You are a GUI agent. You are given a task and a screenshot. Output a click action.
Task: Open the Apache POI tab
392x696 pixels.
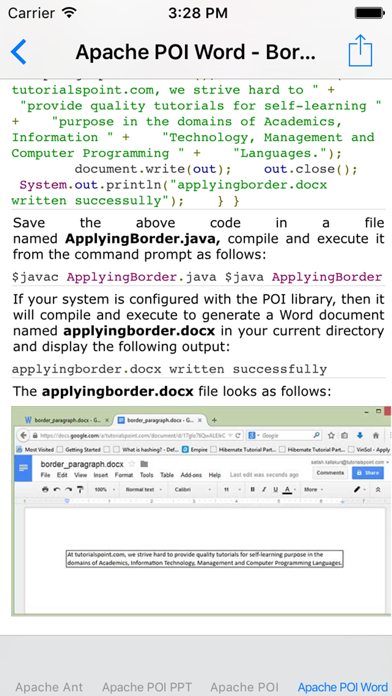[244, 687]
